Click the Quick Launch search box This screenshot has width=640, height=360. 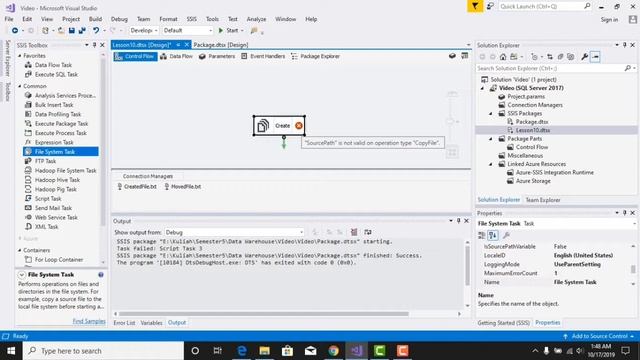(545, 6)
